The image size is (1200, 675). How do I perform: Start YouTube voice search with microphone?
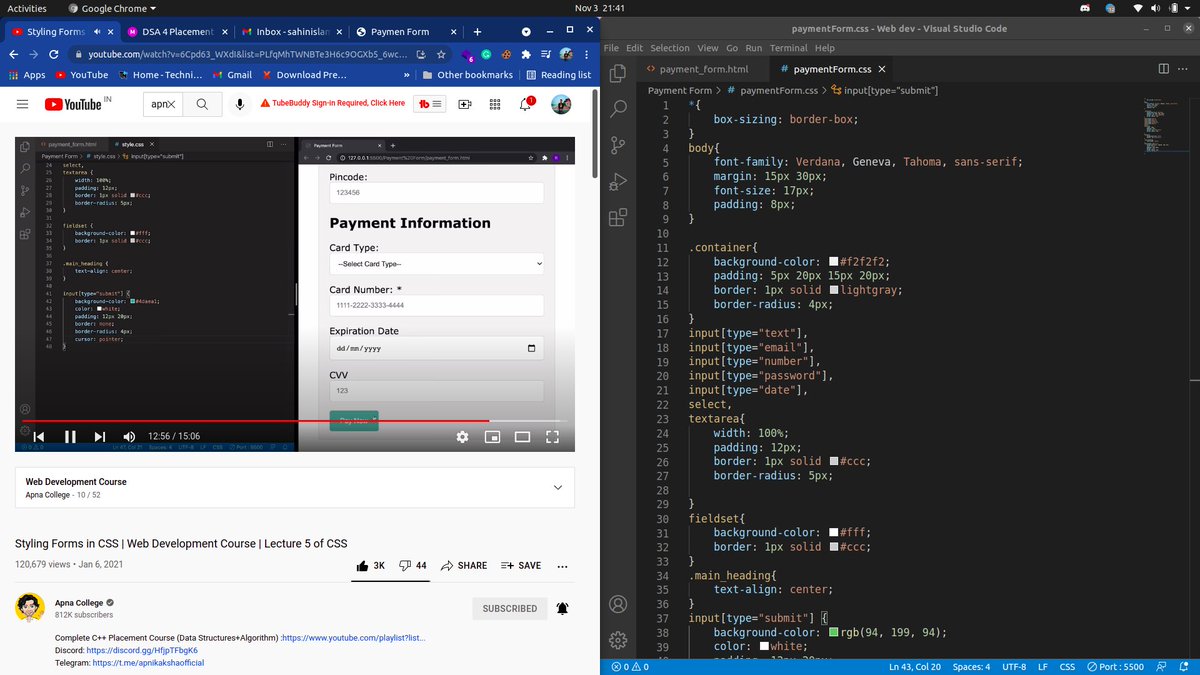click(x=240, y=104)
